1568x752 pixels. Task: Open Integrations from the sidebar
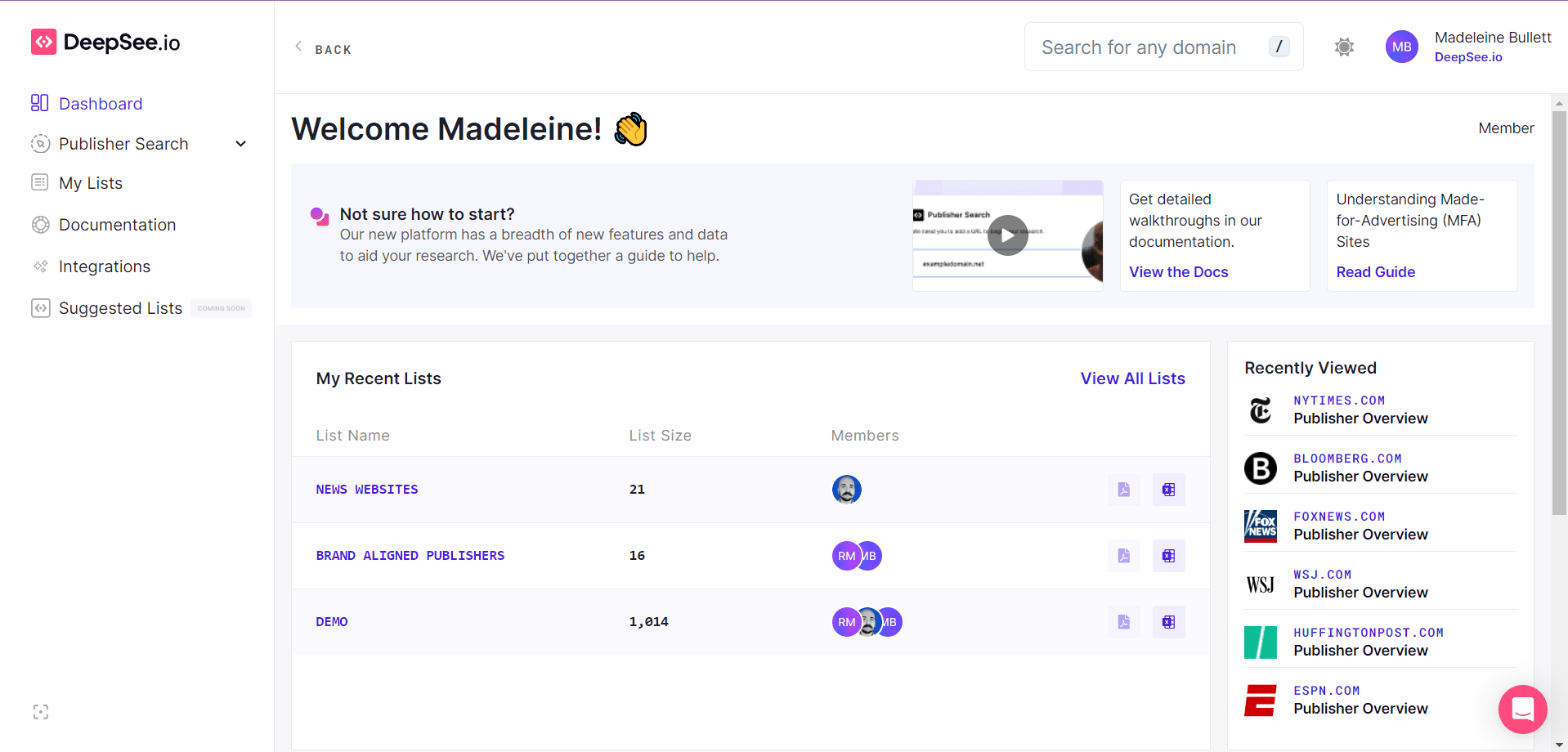tap(104, 266)
